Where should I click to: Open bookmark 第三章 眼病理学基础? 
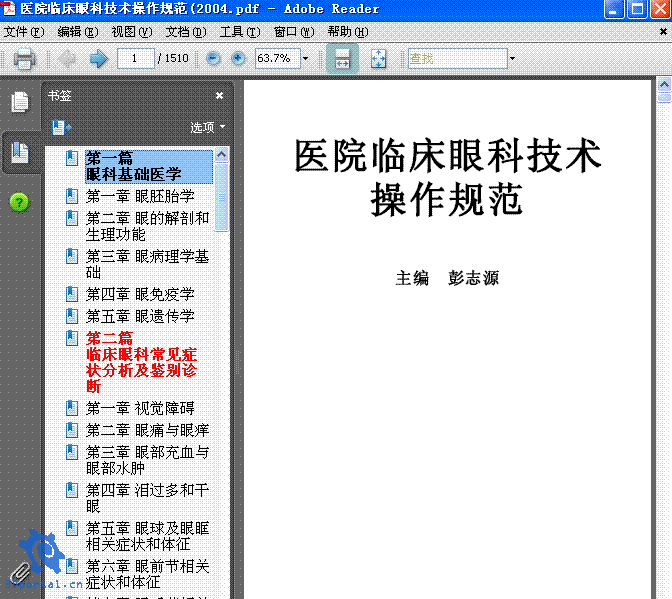pos(147,264)
